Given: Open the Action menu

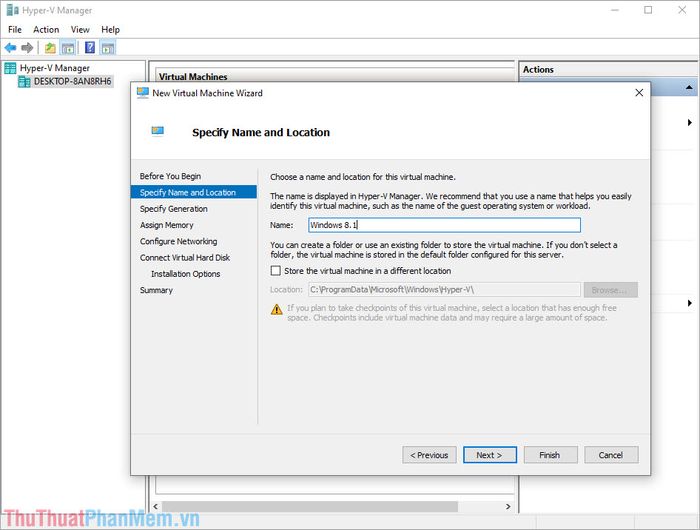Looking at the screenshot, I should tap(46, 29).
